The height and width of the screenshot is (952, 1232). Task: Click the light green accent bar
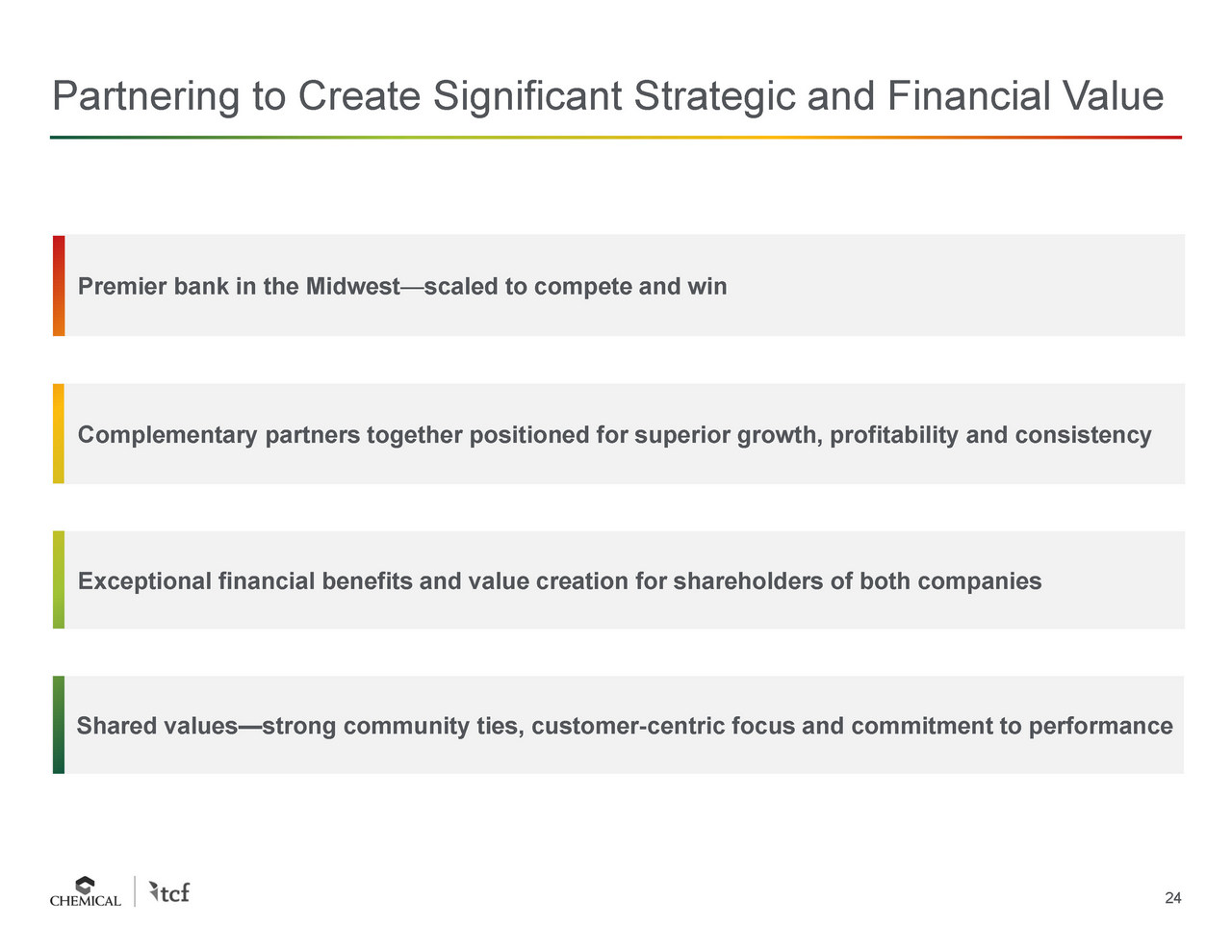coord(59,580)
